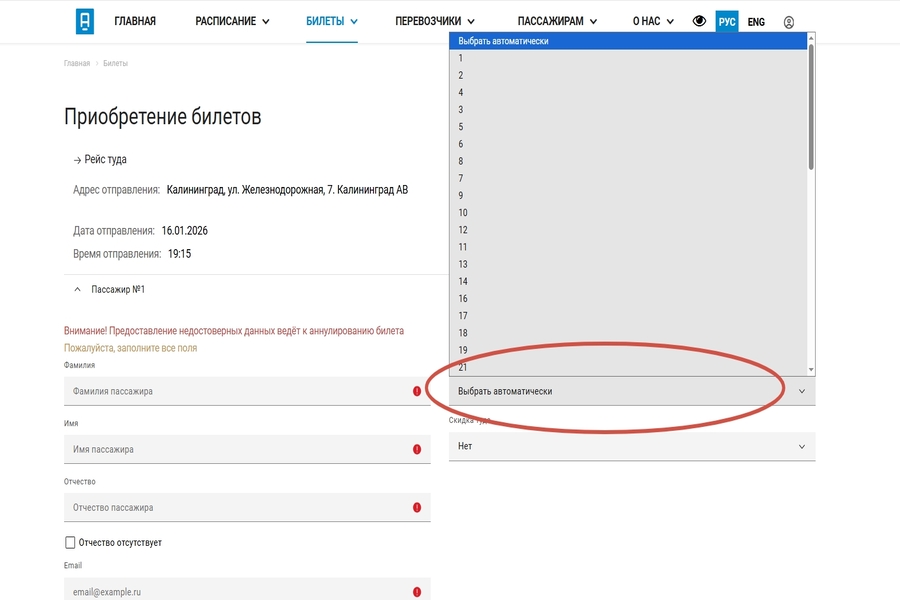Screen dimensions: 900x600
Task: Click error icon in Email field
Action: 417,592
